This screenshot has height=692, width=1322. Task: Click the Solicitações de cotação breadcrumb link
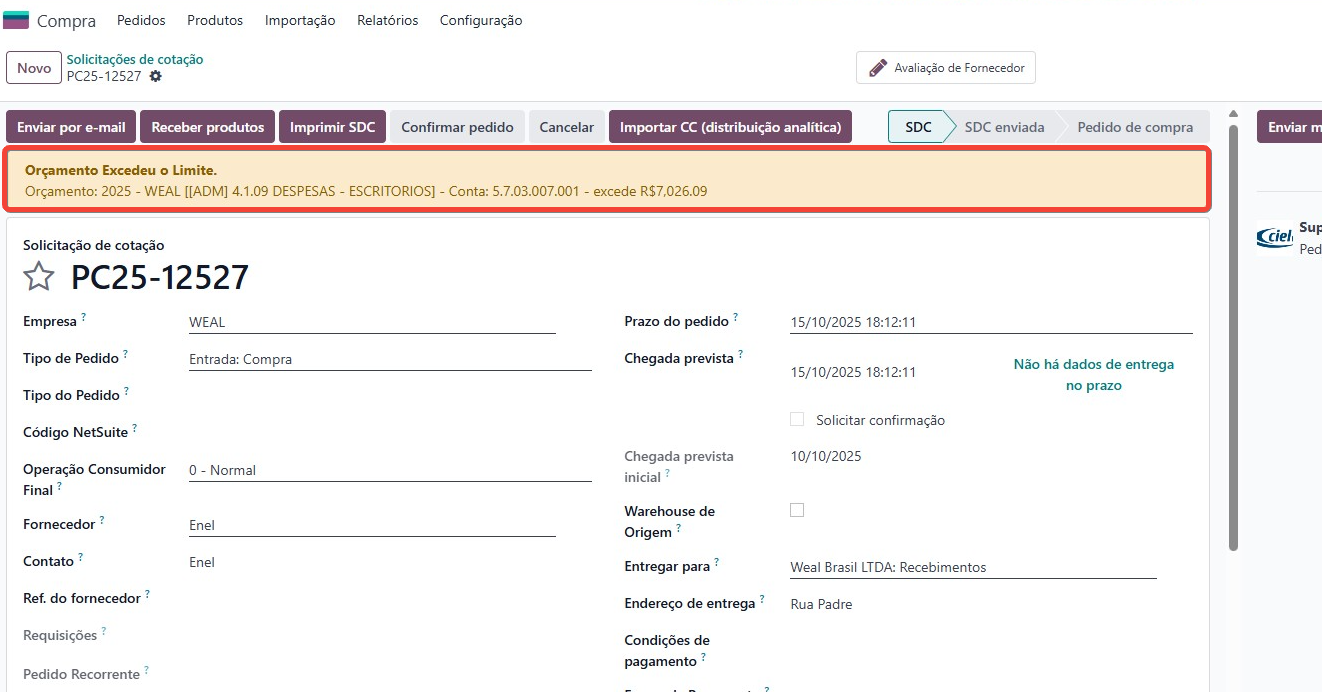[x=135, y=59]
